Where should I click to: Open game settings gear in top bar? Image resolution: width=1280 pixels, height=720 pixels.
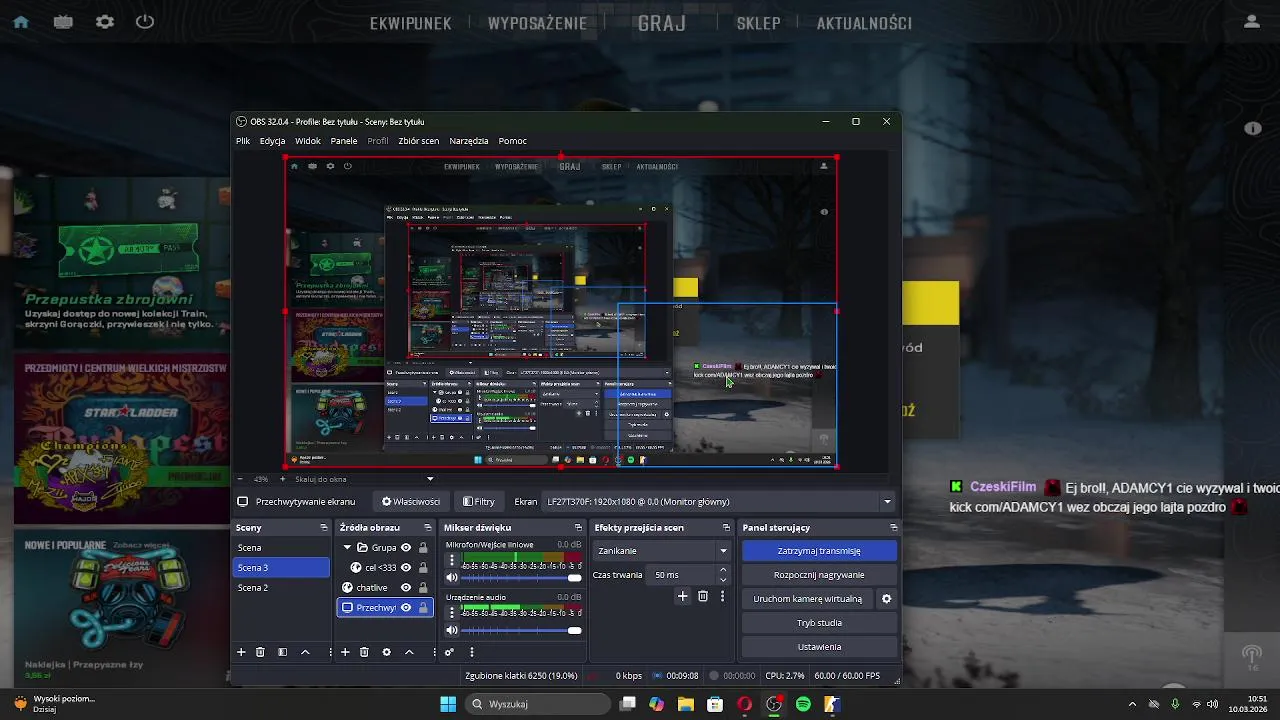pyautogui.click(x=105, y=22)
